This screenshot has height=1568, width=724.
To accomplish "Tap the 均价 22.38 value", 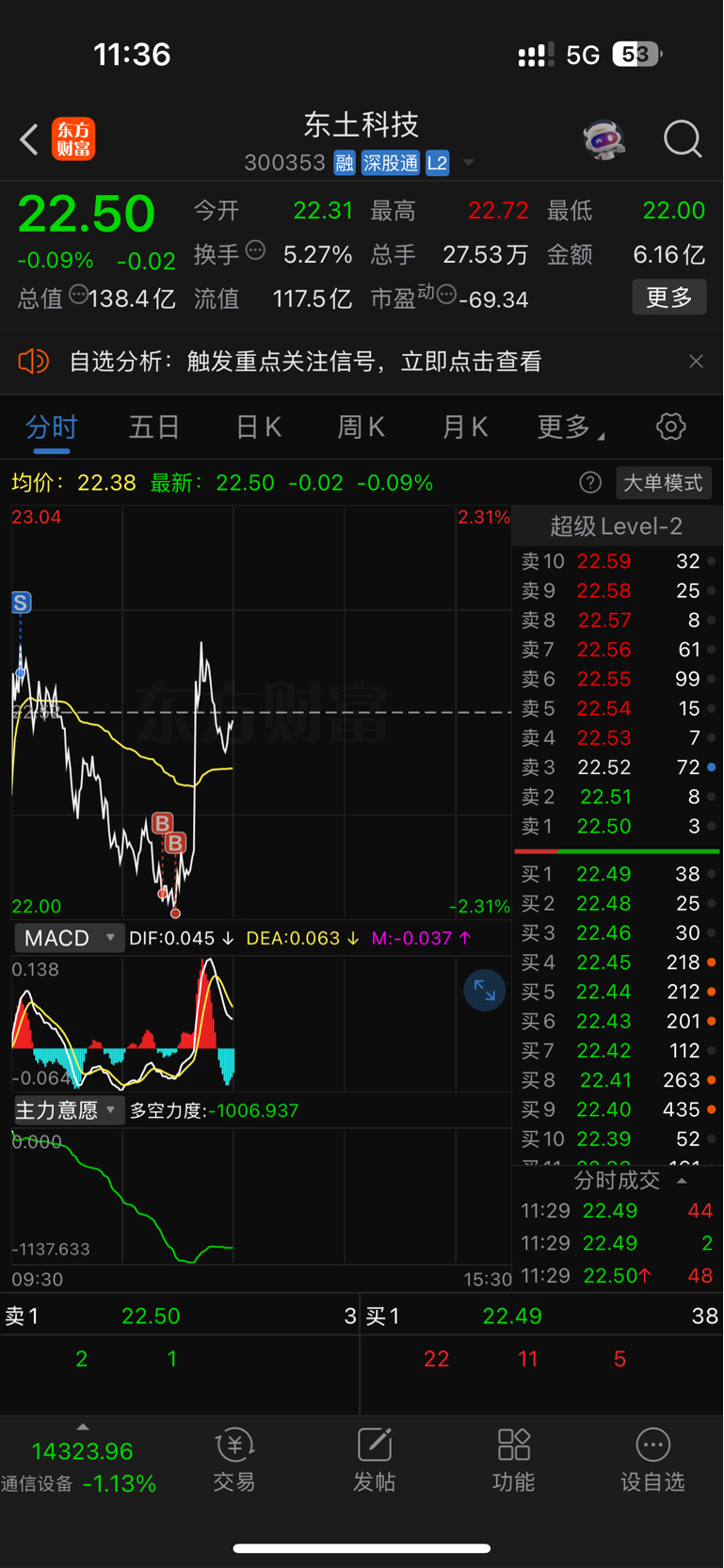I will pyautogui.click(x=106, y=483).
